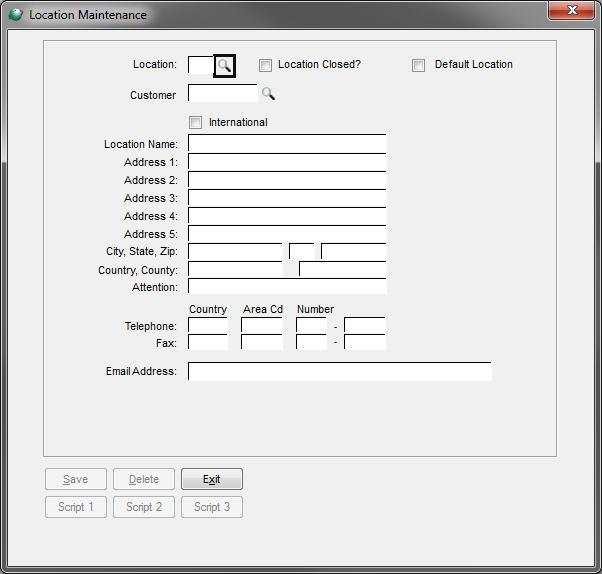The width and height of the screenshot is (602, 574).
Task: Click the Fax Country code field
Action: (x=208, y=342)
